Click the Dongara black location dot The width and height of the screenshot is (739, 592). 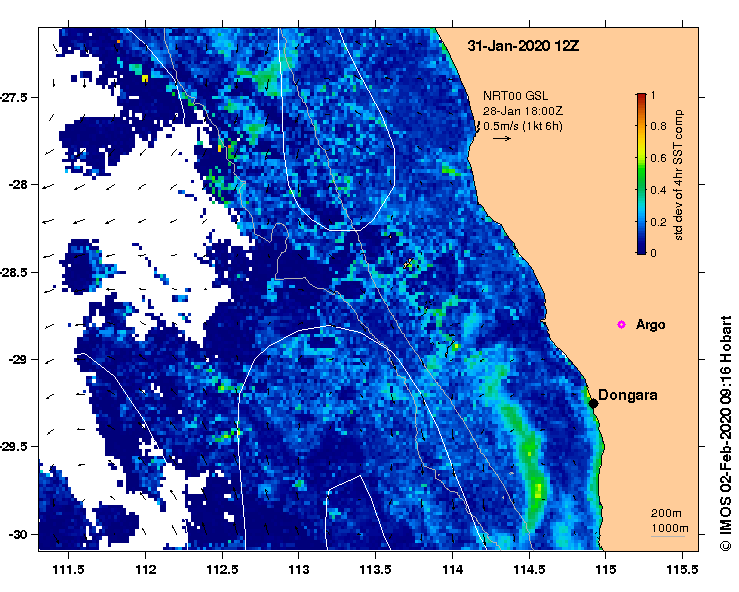(x=593, y=403)
